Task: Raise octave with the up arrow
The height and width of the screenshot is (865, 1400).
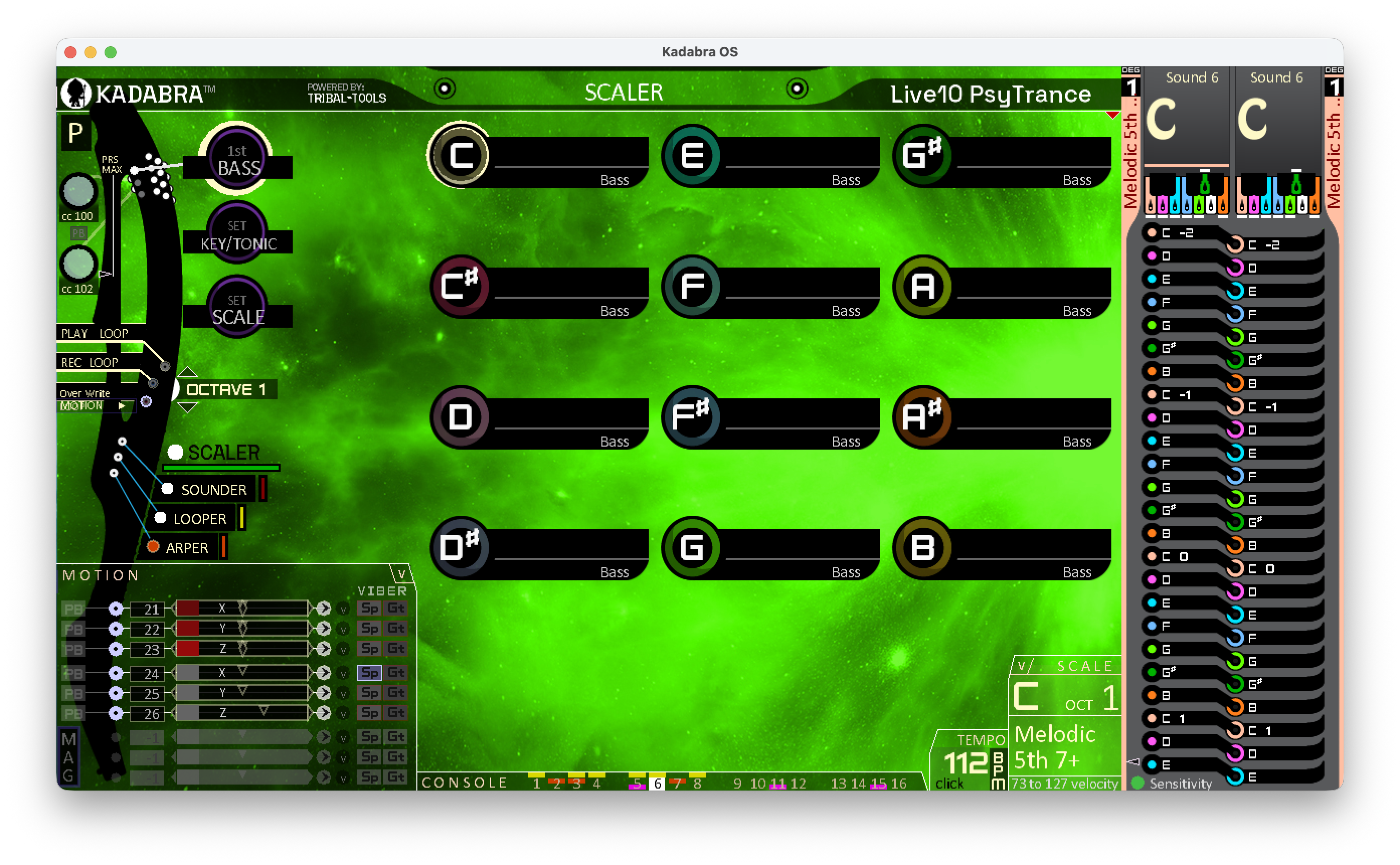Action: 188,372
